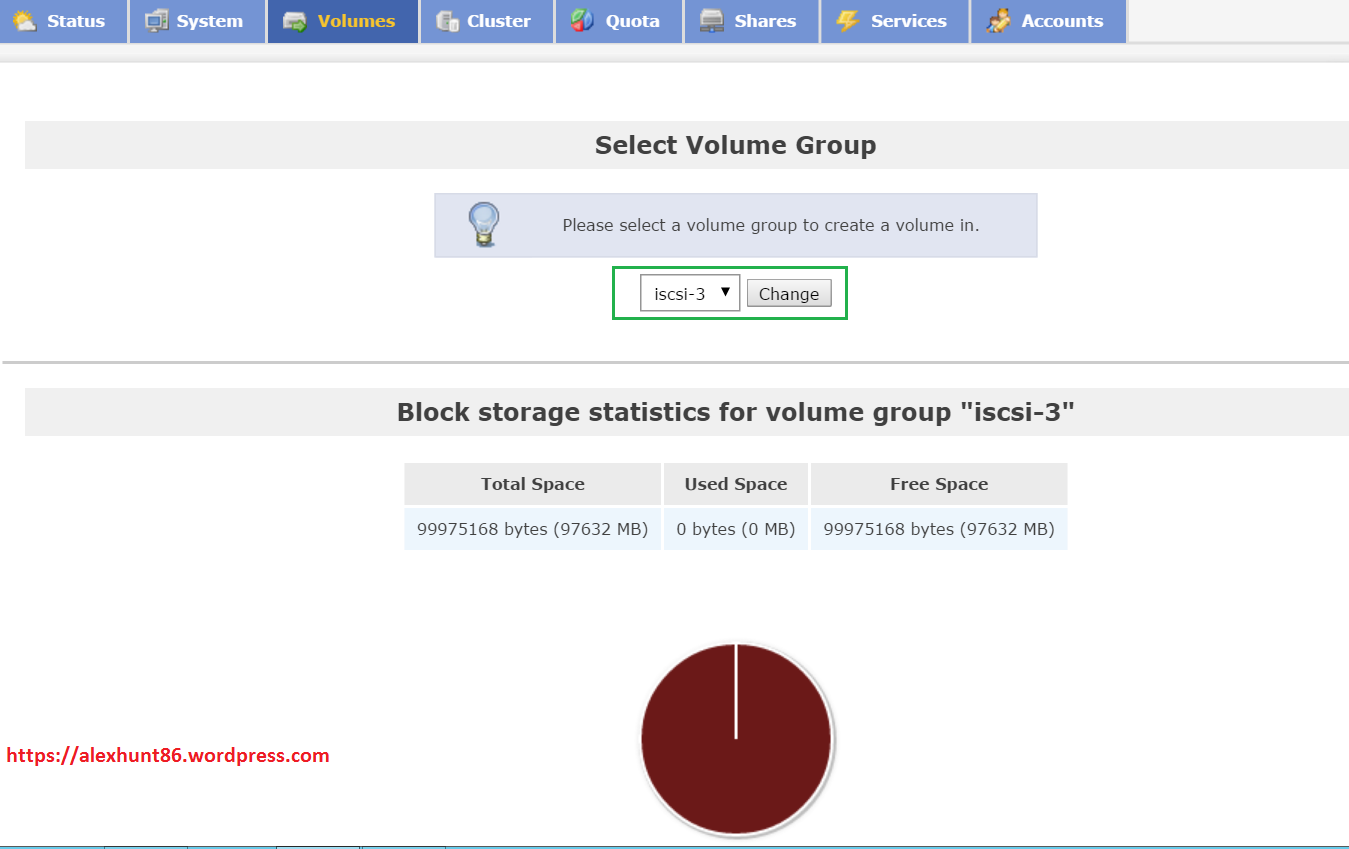Click the lightbulb hint icon
Viewport: 1349px width, 849px height.
(x=484, y=225)
